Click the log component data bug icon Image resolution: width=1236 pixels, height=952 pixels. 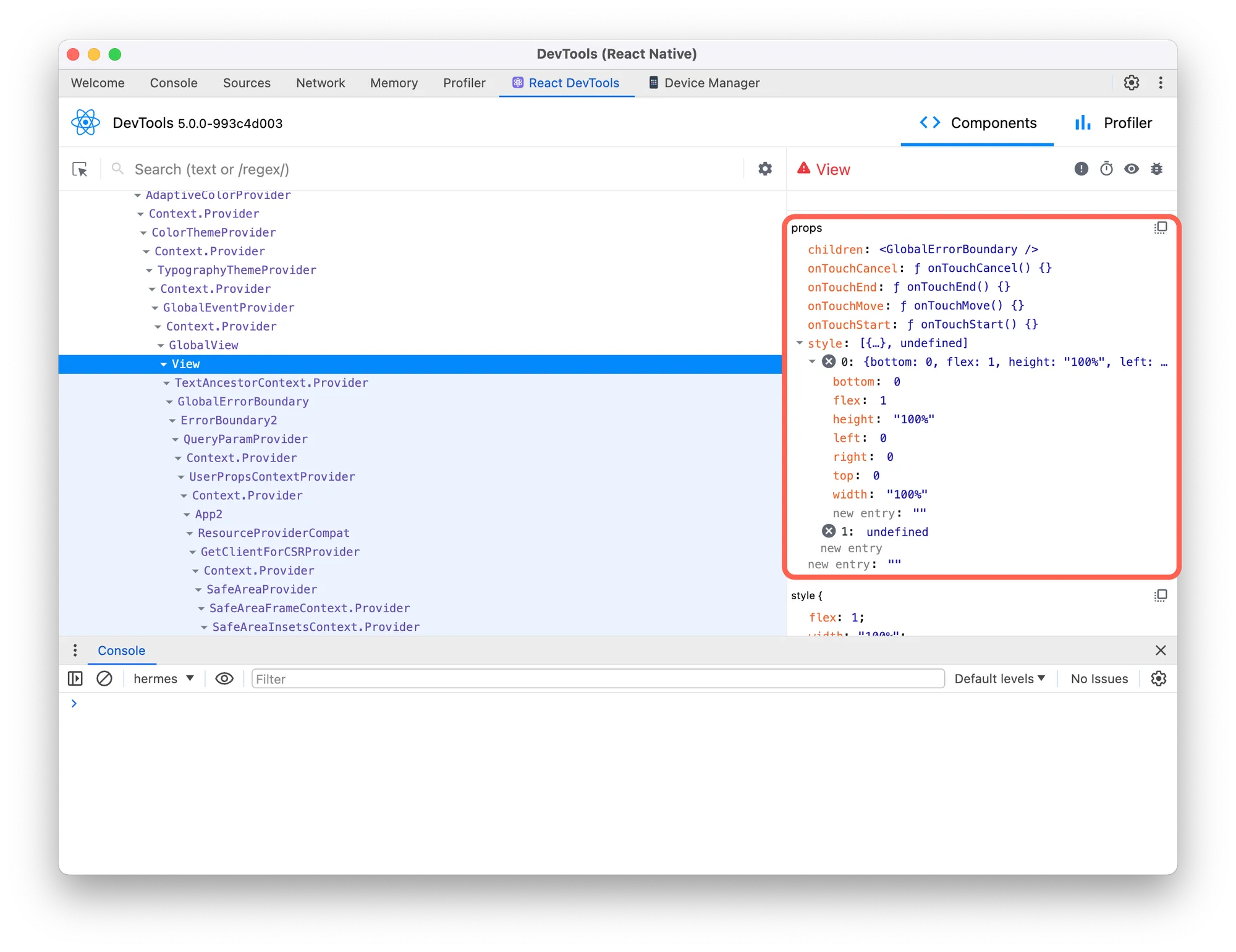pos(1156,169)
